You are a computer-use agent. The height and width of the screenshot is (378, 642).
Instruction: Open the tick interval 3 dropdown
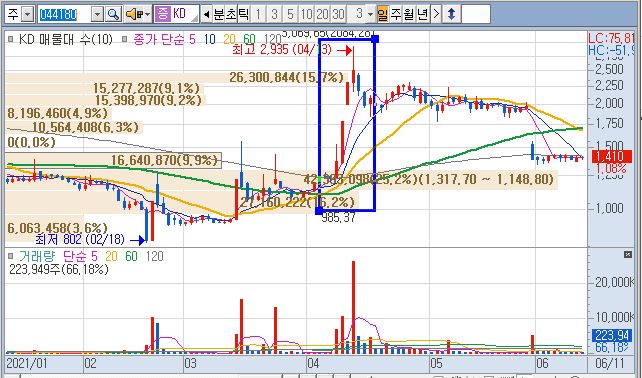(x=370, y=14)
